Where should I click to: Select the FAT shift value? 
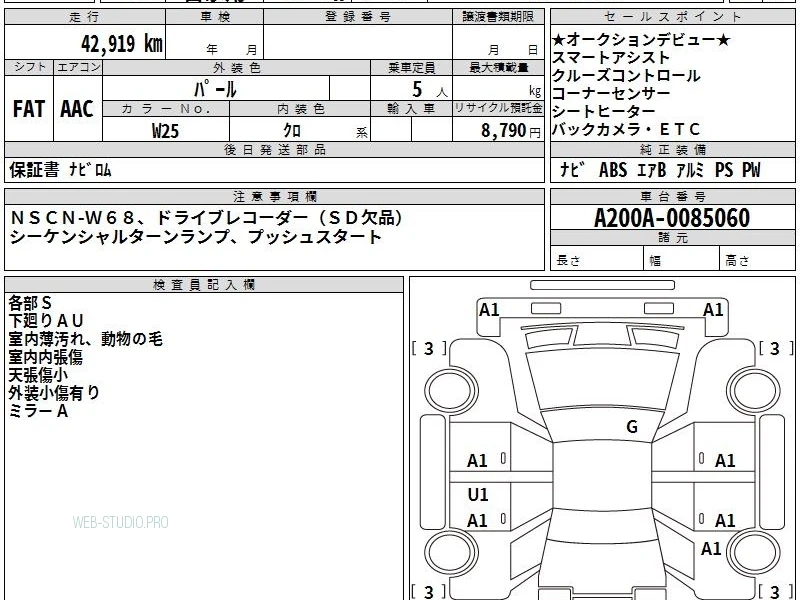29,109
